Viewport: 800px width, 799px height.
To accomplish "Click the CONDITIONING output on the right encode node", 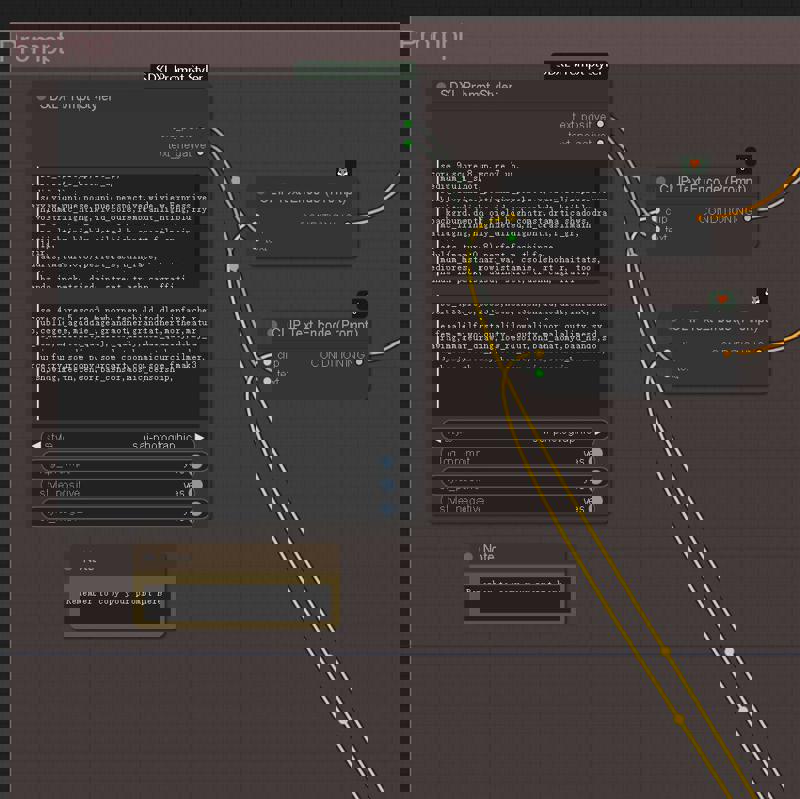I will tap(748, 219).
